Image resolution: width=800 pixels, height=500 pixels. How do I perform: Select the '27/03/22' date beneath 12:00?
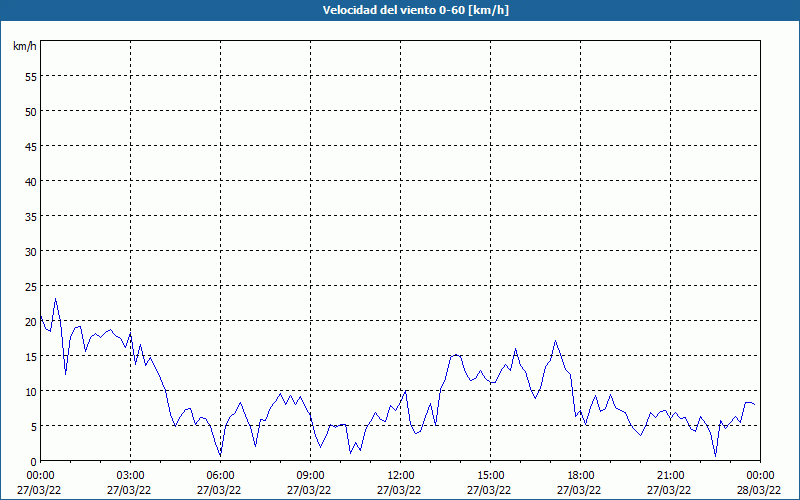tap(401, 490)
